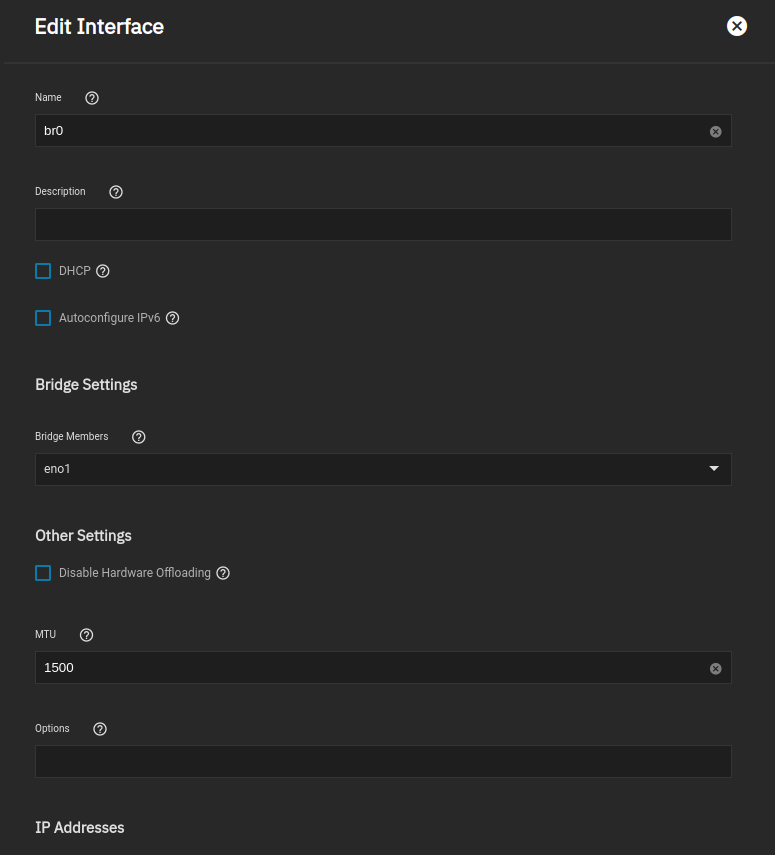Clear the br0 Name field
The image size is (775, 855).
716,131
